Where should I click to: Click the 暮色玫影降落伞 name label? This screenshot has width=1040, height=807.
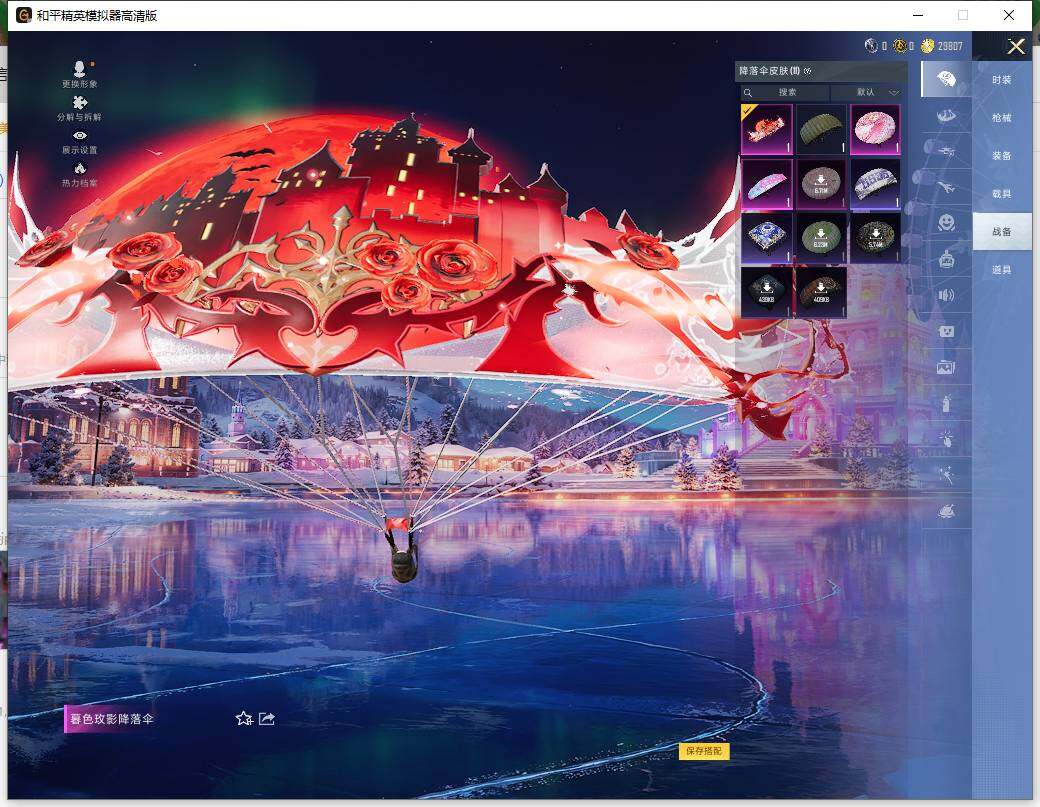click(111, 719)
